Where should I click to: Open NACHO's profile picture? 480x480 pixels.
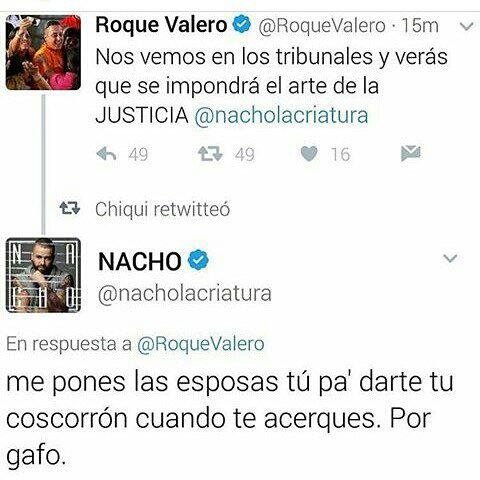43,275
